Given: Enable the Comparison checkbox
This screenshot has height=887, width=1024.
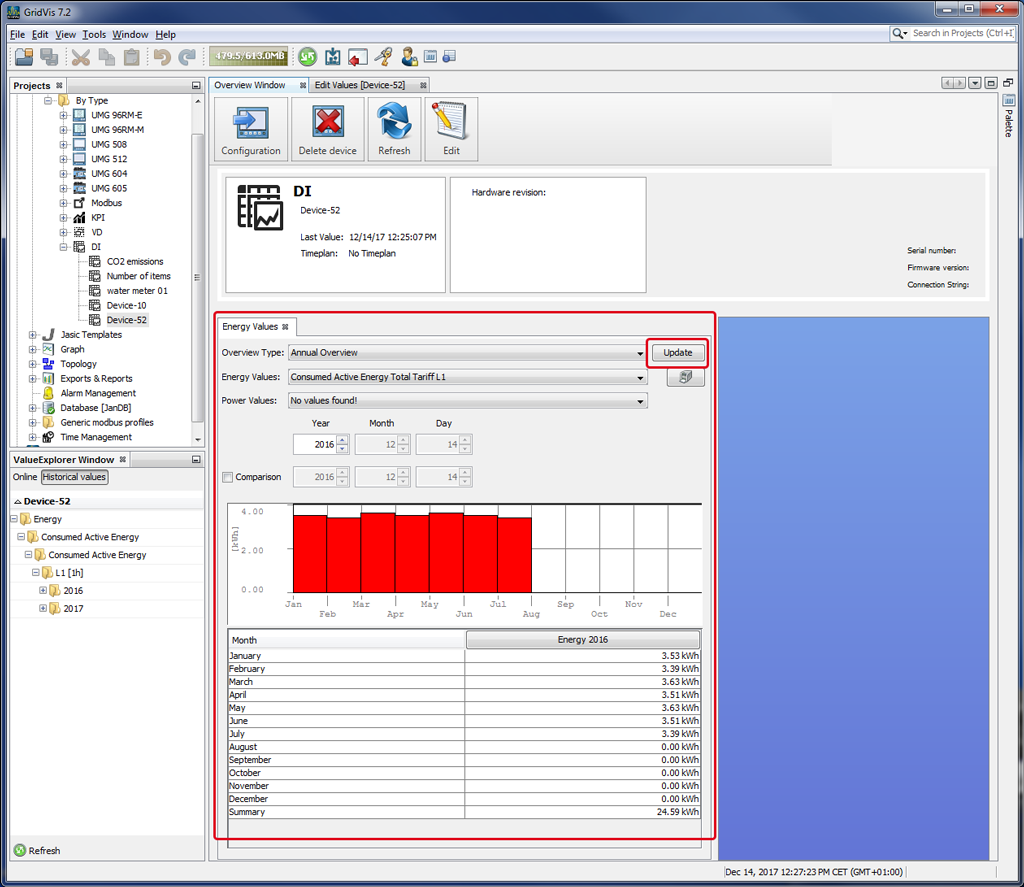Looking at the screenshot, I should tap(227, 476).
